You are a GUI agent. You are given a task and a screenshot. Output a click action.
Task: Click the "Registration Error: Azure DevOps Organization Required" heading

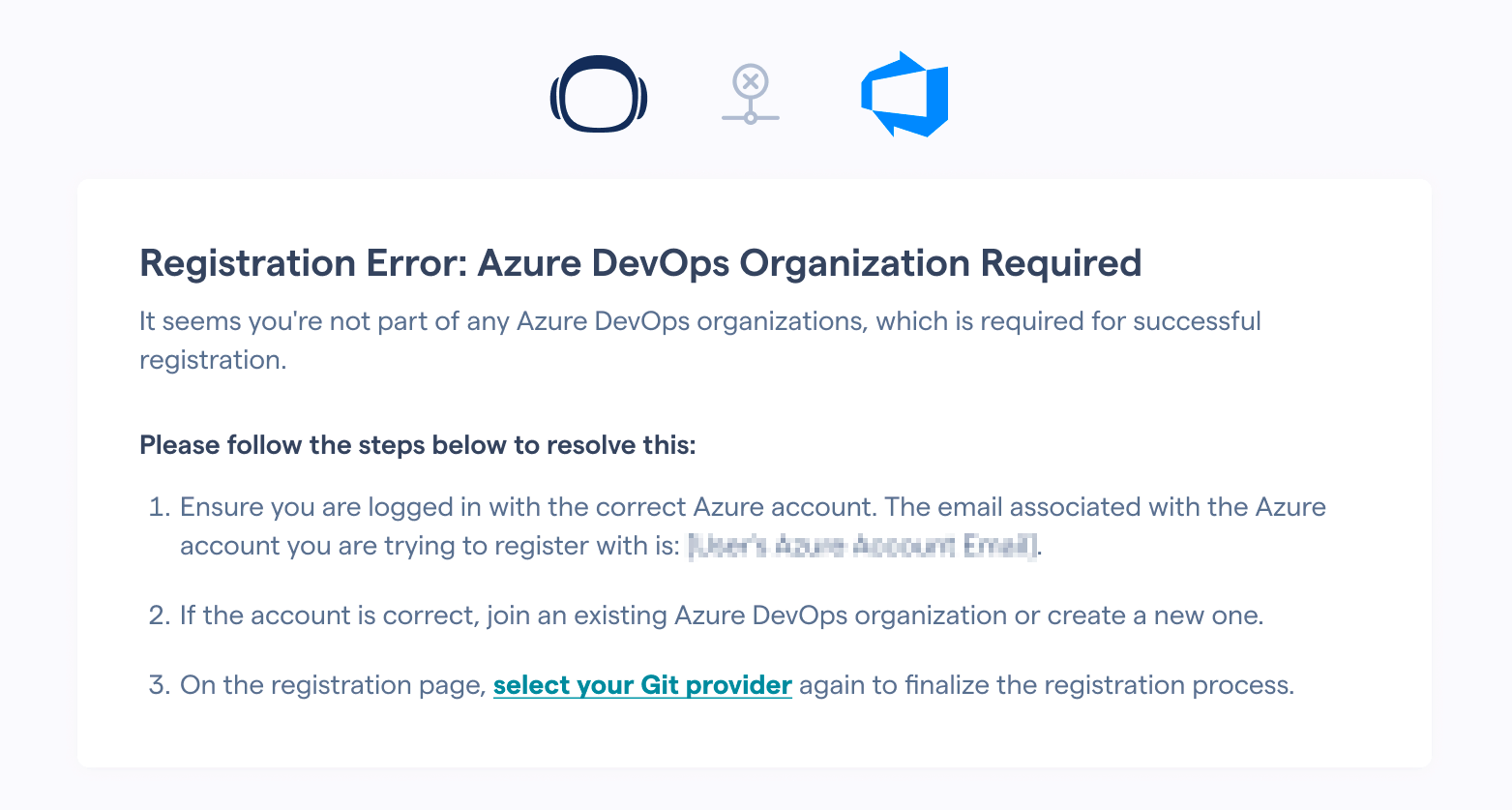640,263
